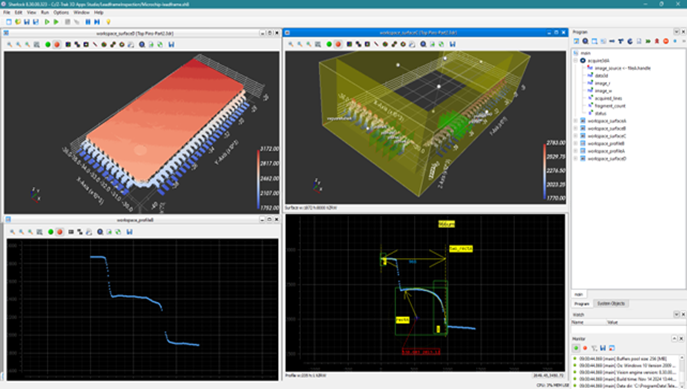Toggle red stop button in workspace_surfaceC toolbar
The image size is (687, 389).
point(338,44)
